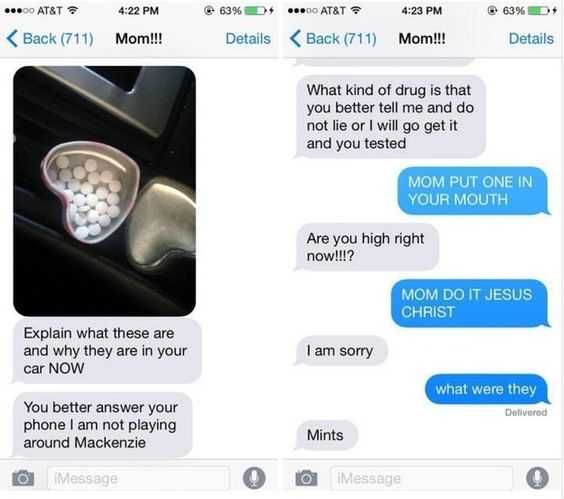
Task: Tap the Wi-Fi icon in right status bar
Action: (356, 10)
